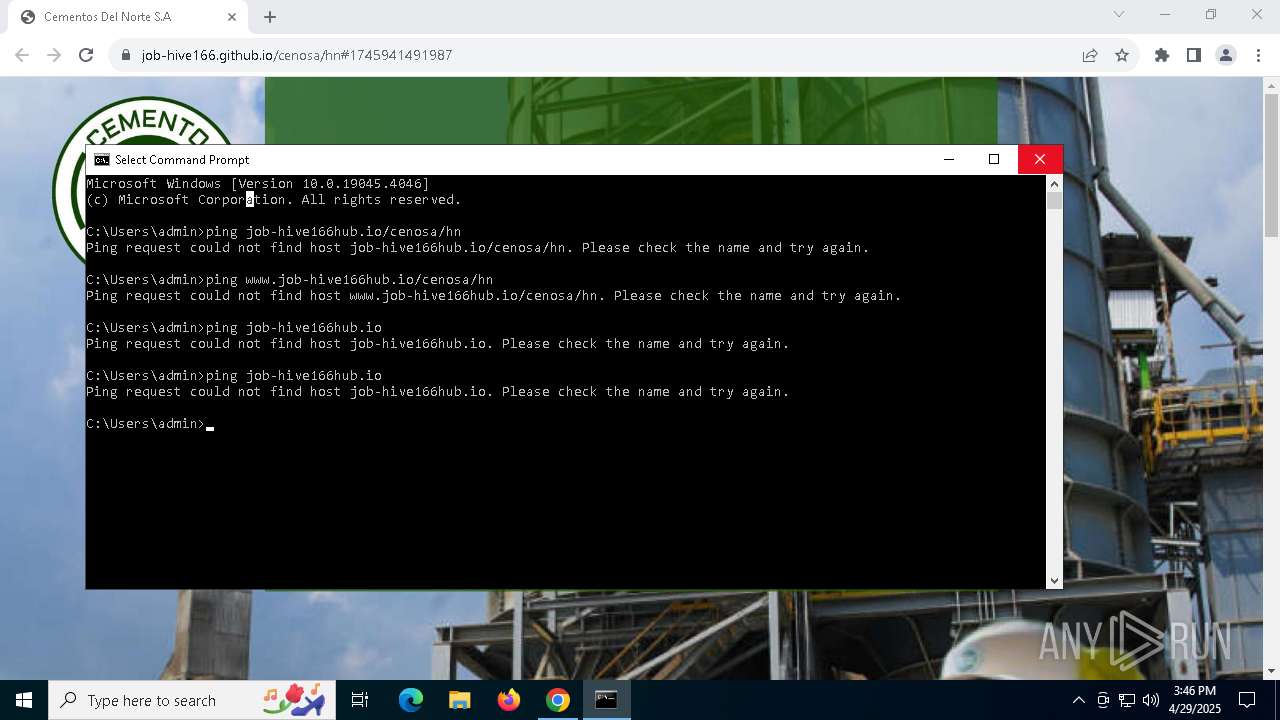Click the network tray icon
Viewport: 1280px width, 720px height.
[x=1127, y=700]
